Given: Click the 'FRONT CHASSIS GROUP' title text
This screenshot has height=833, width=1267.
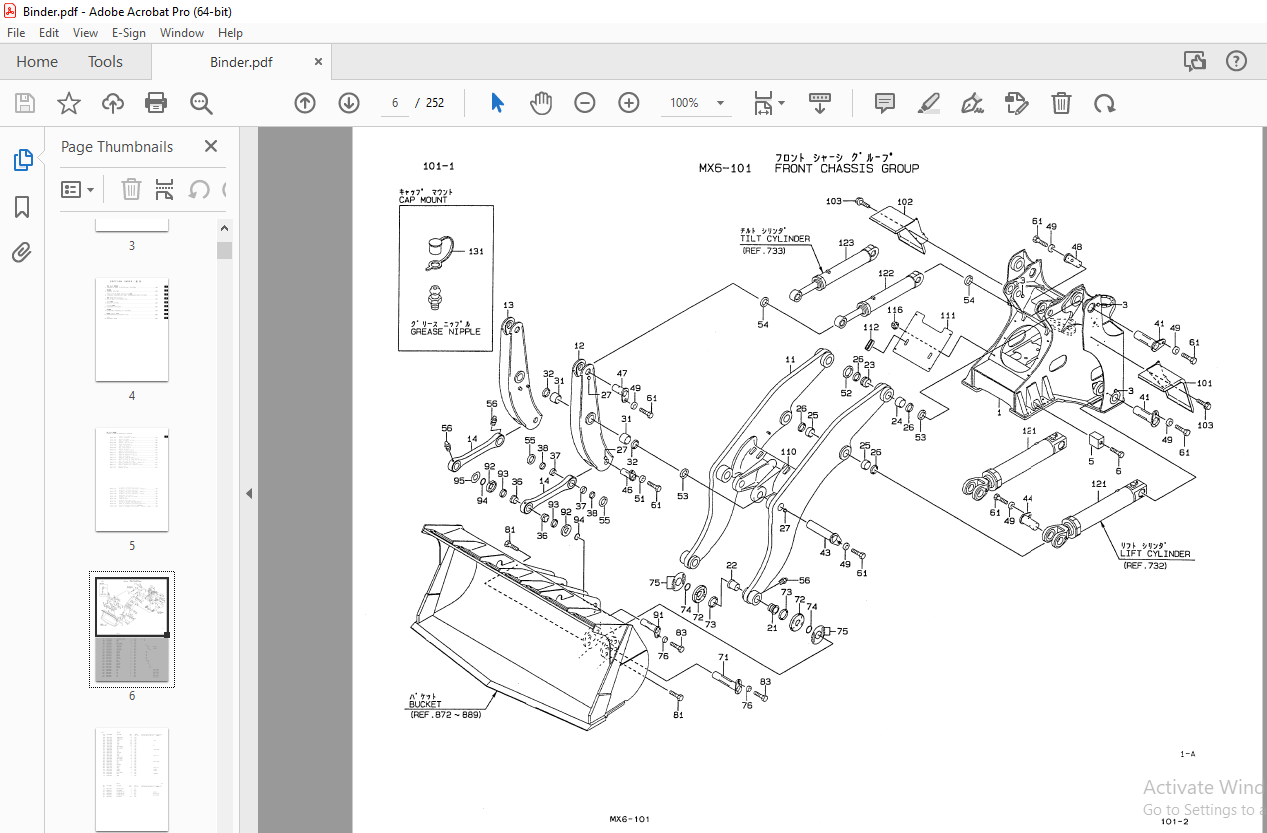Looking at the screenshot, I should [x=846, y=168].
